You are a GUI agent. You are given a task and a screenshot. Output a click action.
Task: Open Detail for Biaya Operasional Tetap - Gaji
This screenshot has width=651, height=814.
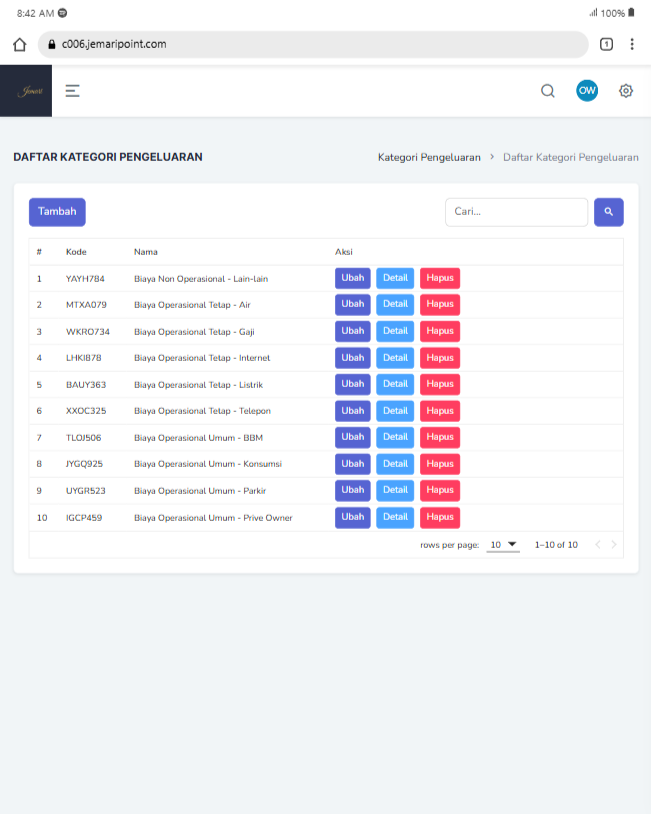point(395,331)
